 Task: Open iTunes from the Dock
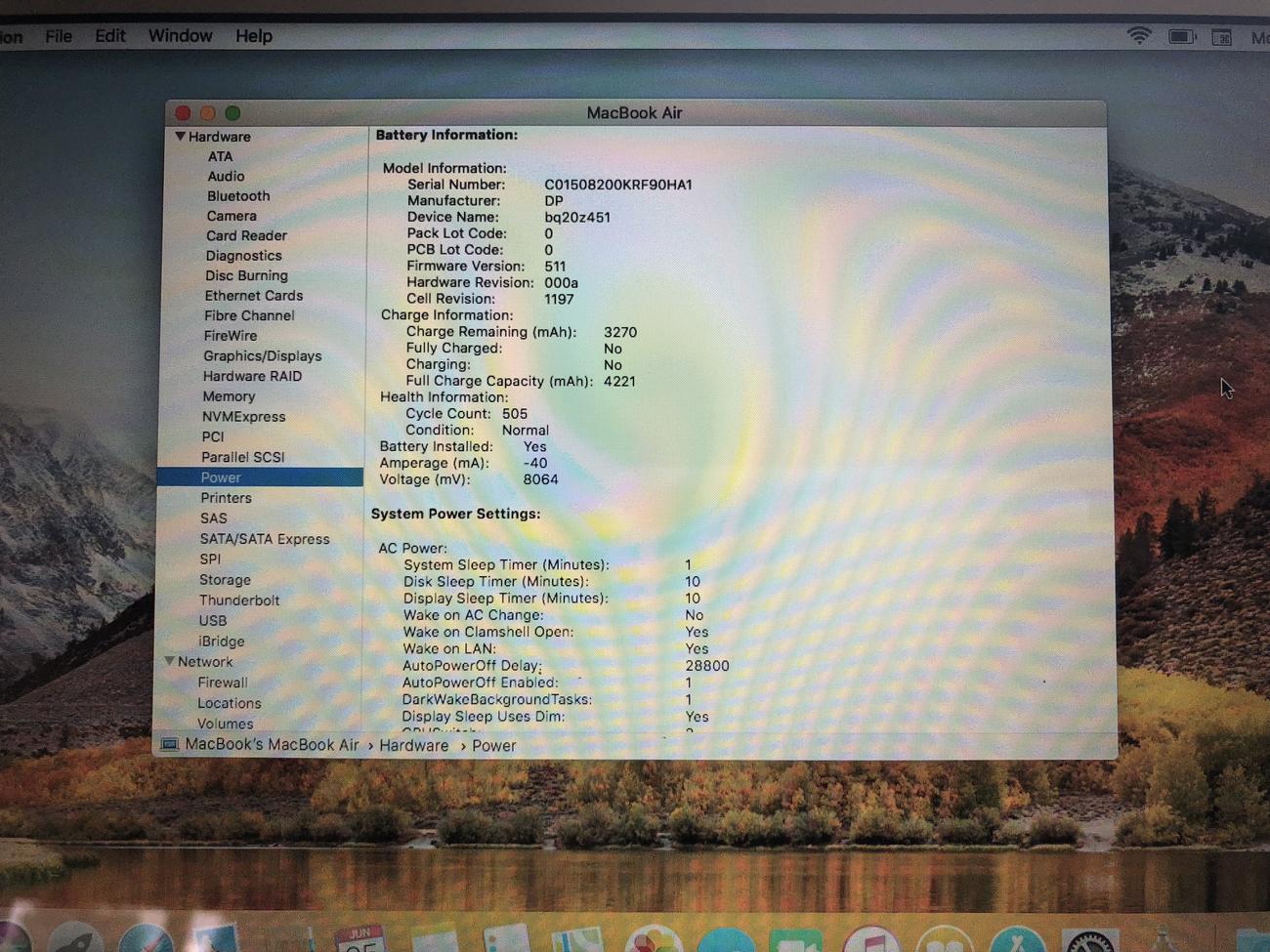[870, 939]
